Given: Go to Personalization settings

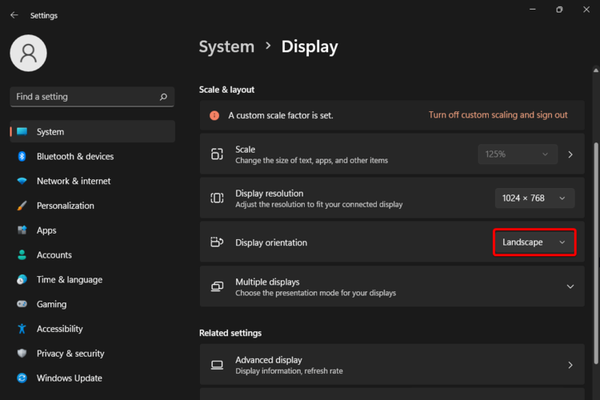Looking at the screenshot, I should coord(93,206).
